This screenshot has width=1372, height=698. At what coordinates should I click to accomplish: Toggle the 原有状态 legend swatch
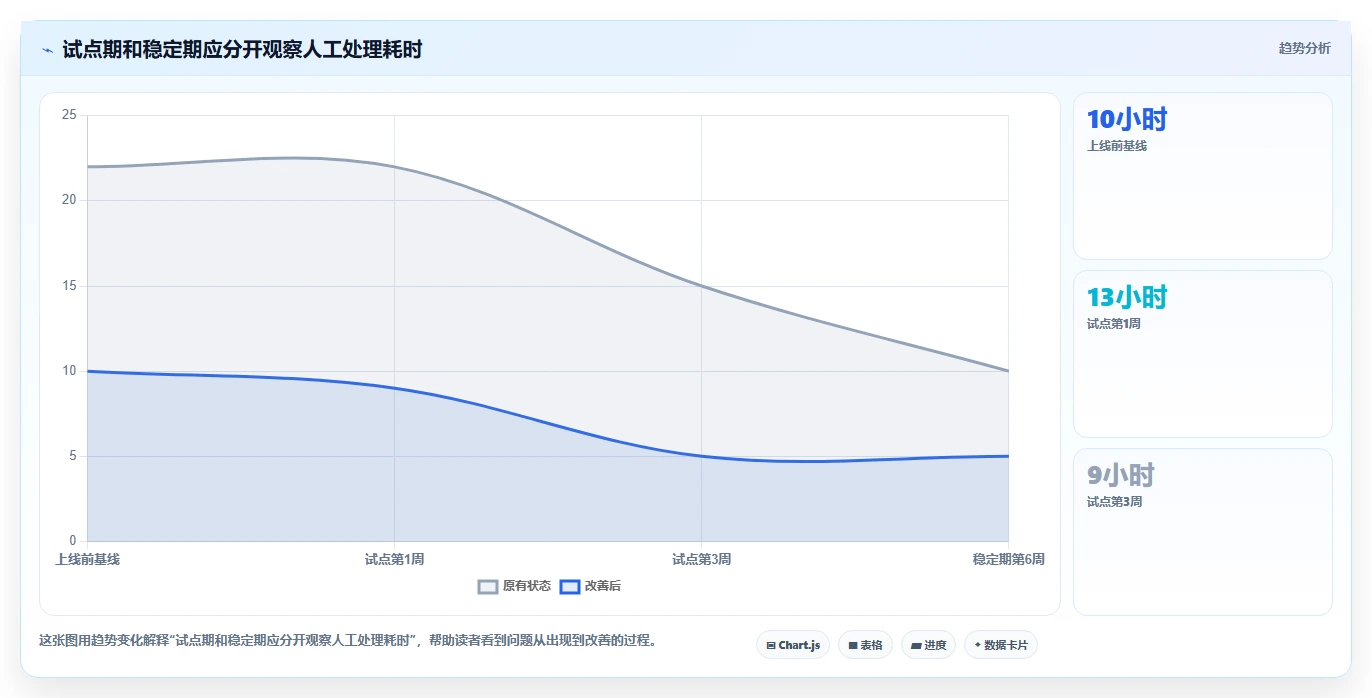click(x=488, y=587)
